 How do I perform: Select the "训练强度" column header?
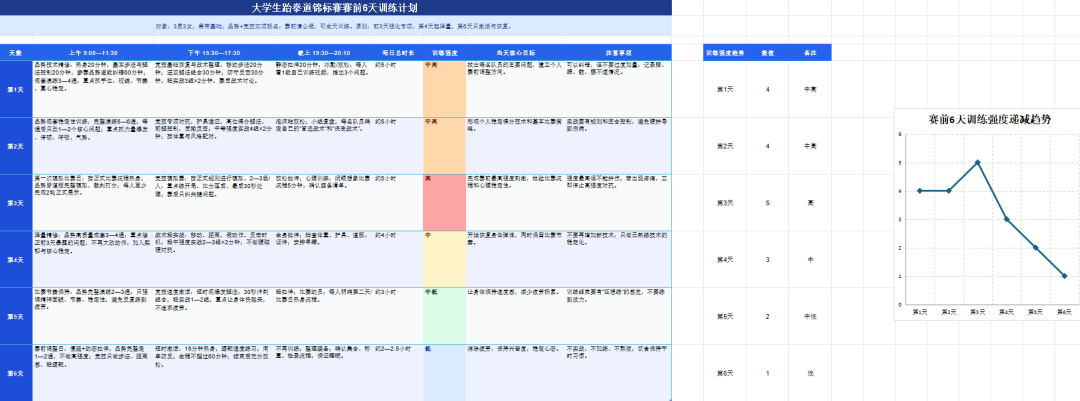444,52
